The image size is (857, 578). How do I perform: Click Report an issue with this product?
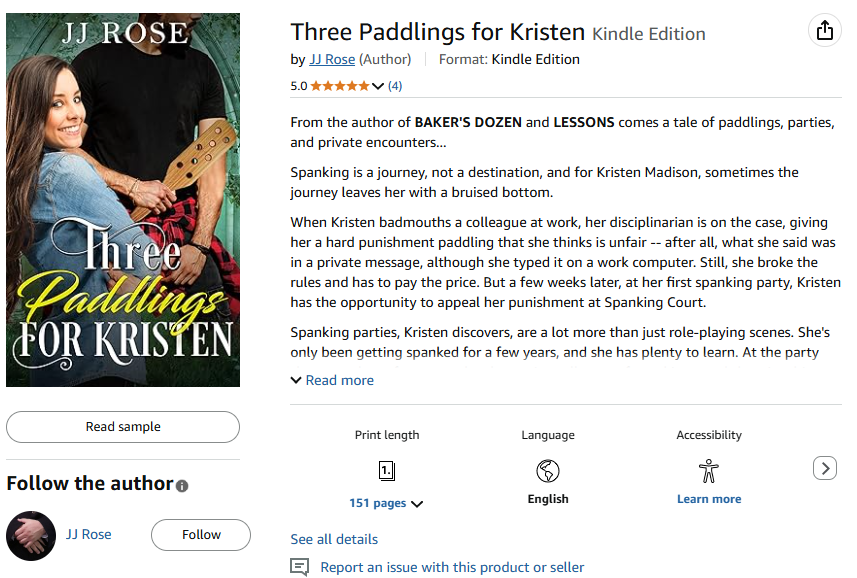click(452, 567)
